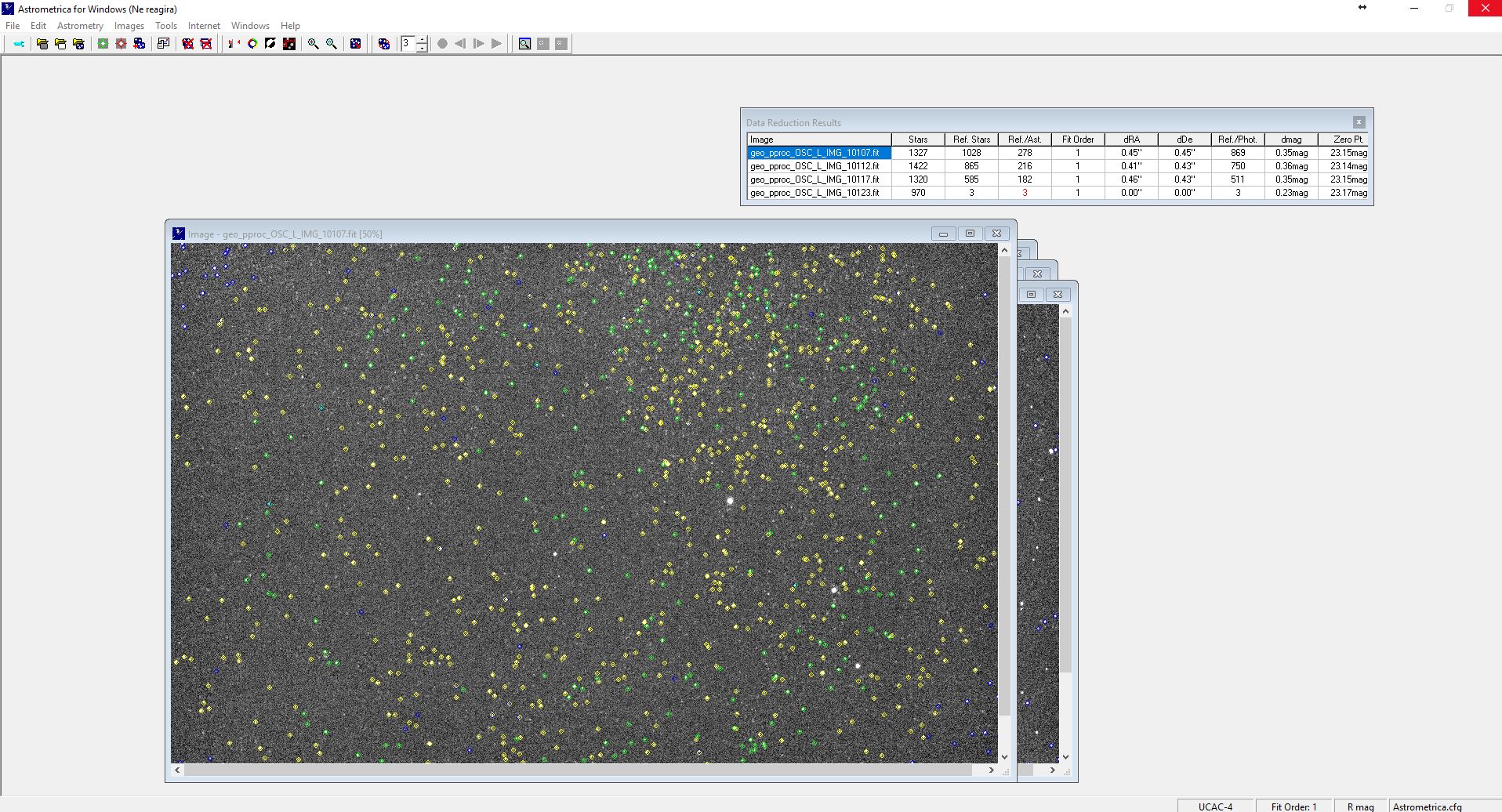Open the Images menu
Image resolution: width=1502 pixels, height=812 pixels.
[129, 26]
